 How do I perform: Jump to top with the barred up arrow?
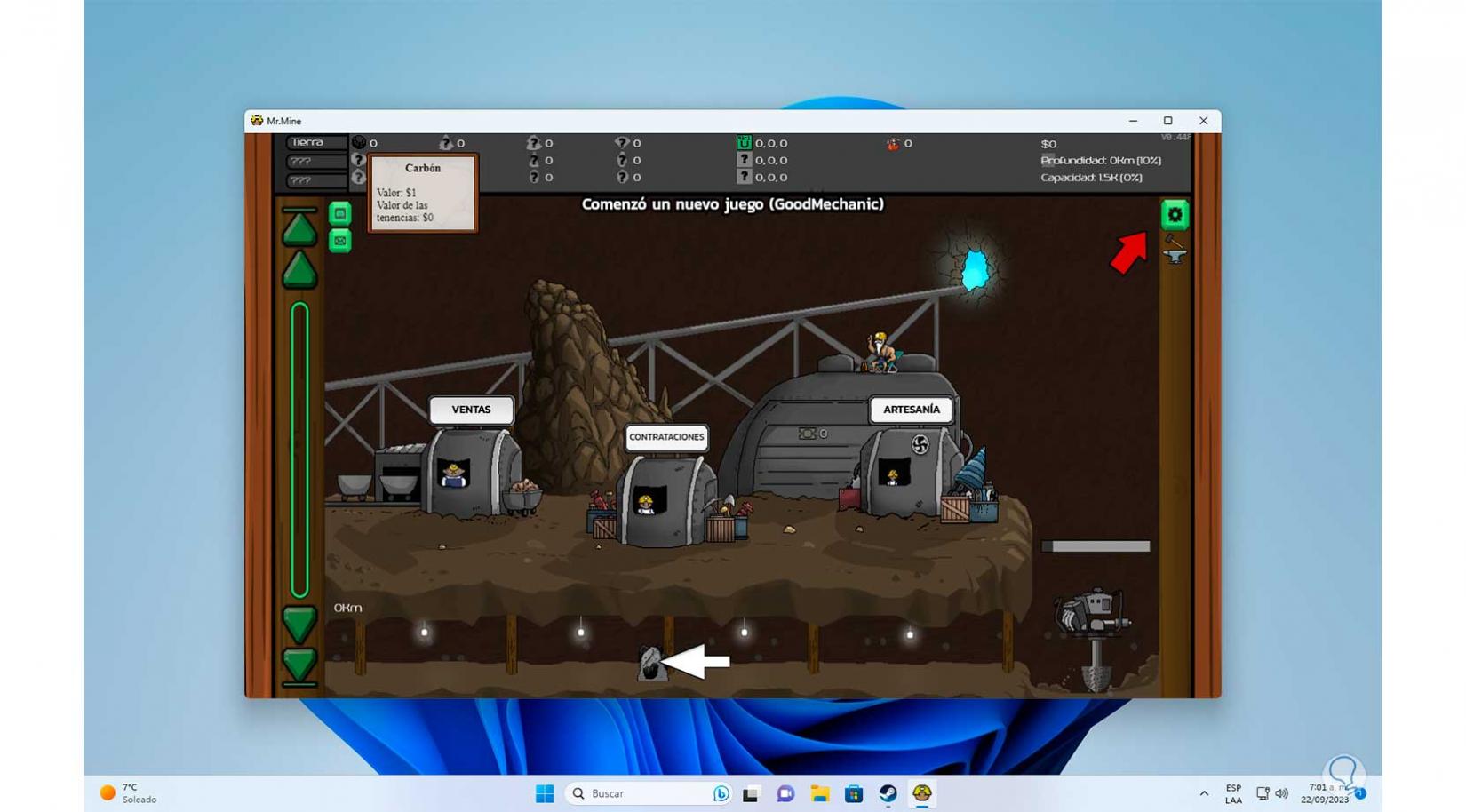tap(299, 227)
